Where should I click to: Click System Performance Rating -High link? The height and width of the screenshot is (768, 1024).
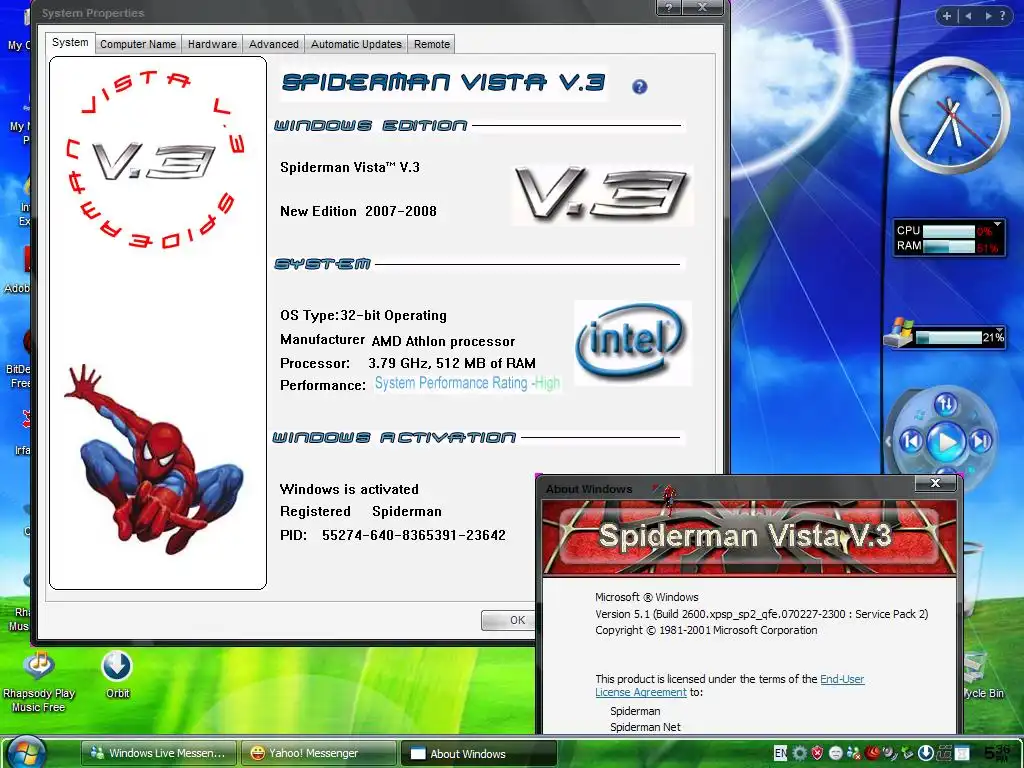(x=467, y=383)
